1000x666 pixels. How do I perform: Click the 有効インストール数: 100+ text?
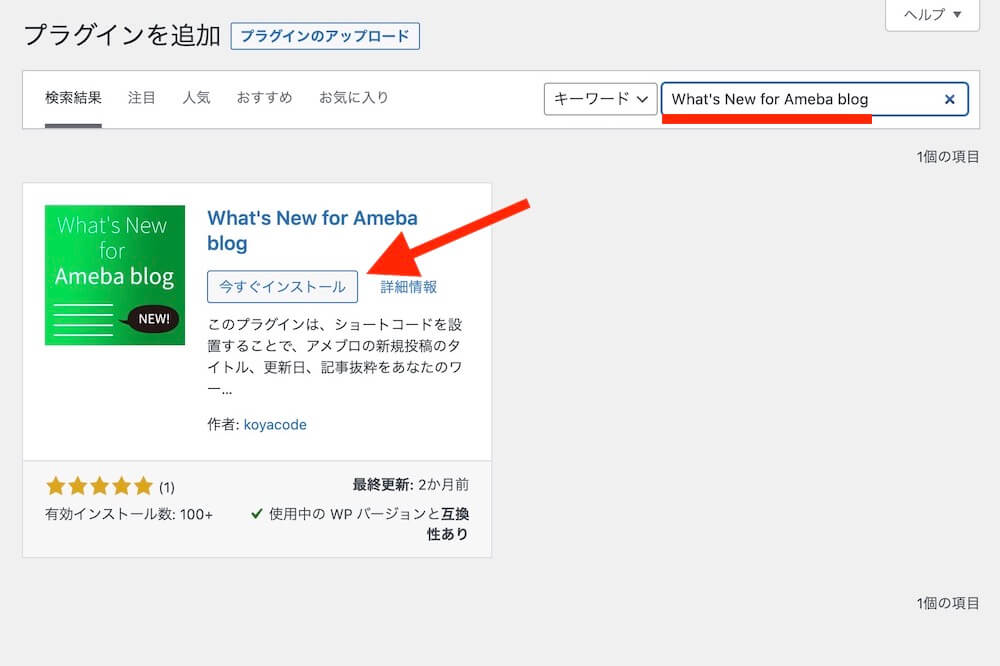click(x=129, y=514)
